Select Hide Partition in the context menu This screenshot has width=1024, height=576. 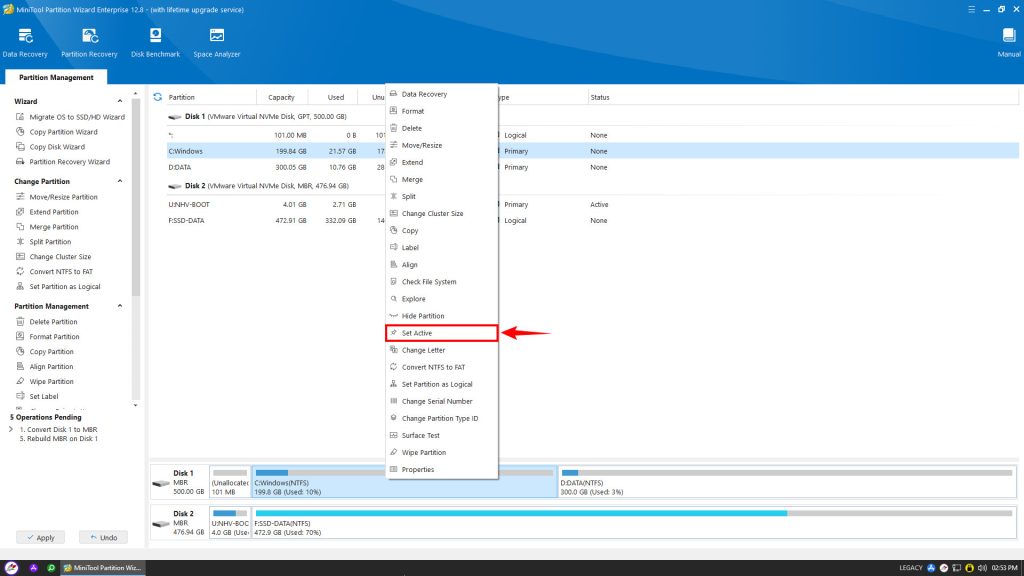(441, 316)
